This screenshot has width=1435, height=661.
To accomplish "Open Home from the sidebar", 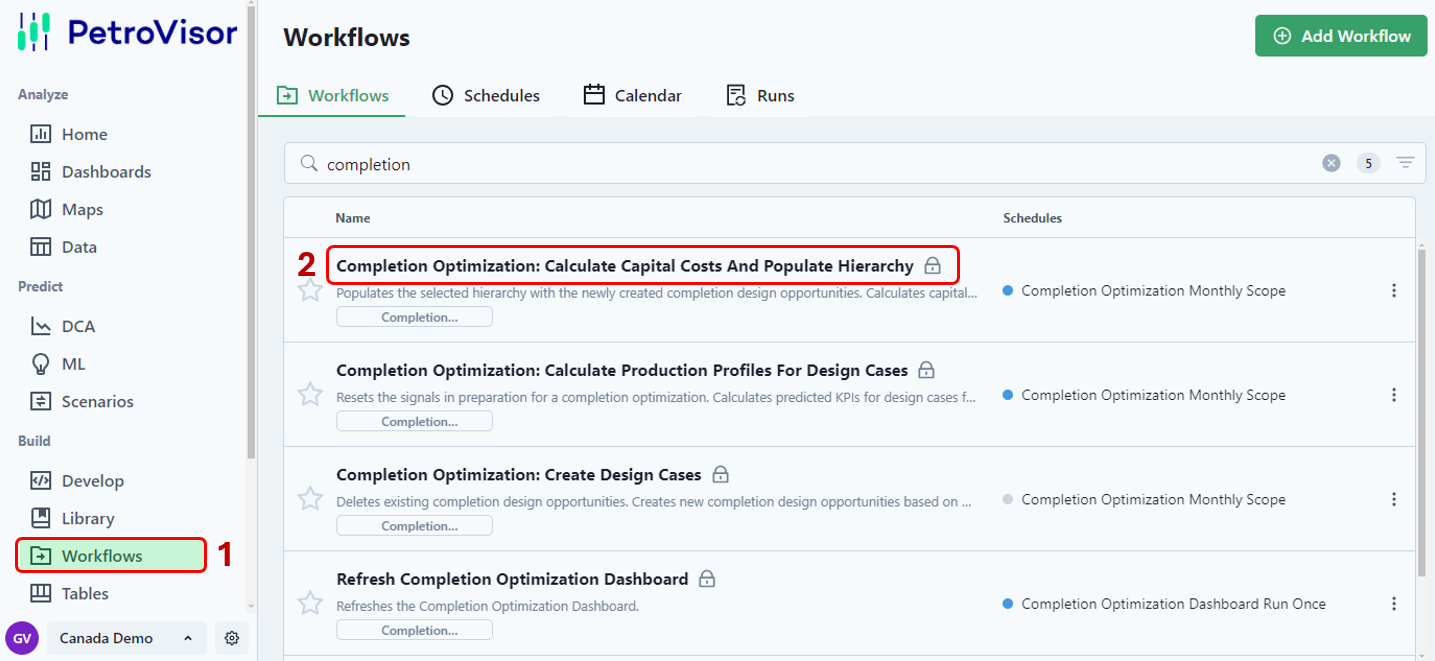I will pyautogui.click(x=69, y=134).
